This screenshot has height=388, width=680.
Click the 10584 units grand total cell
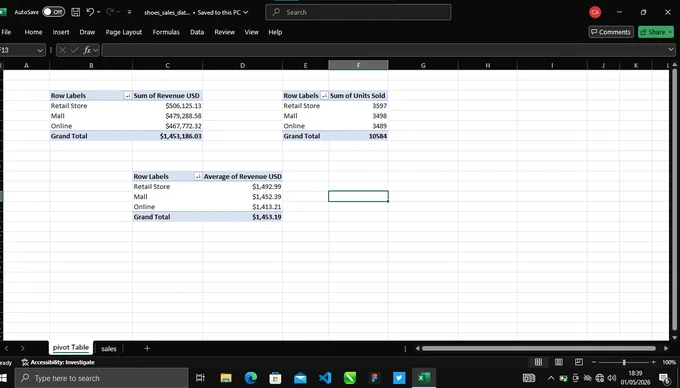click(358, 136)
